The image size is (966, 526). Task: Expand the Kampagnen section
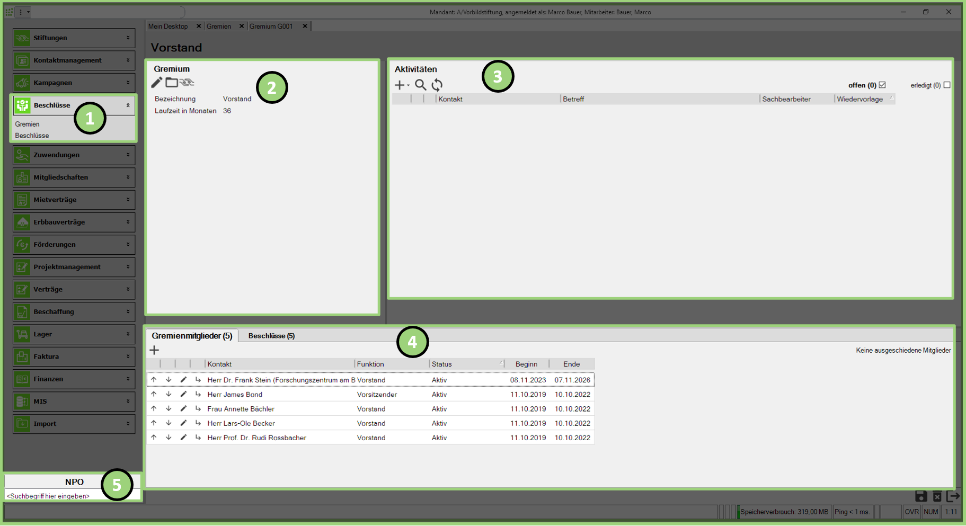tap(128, 83)
